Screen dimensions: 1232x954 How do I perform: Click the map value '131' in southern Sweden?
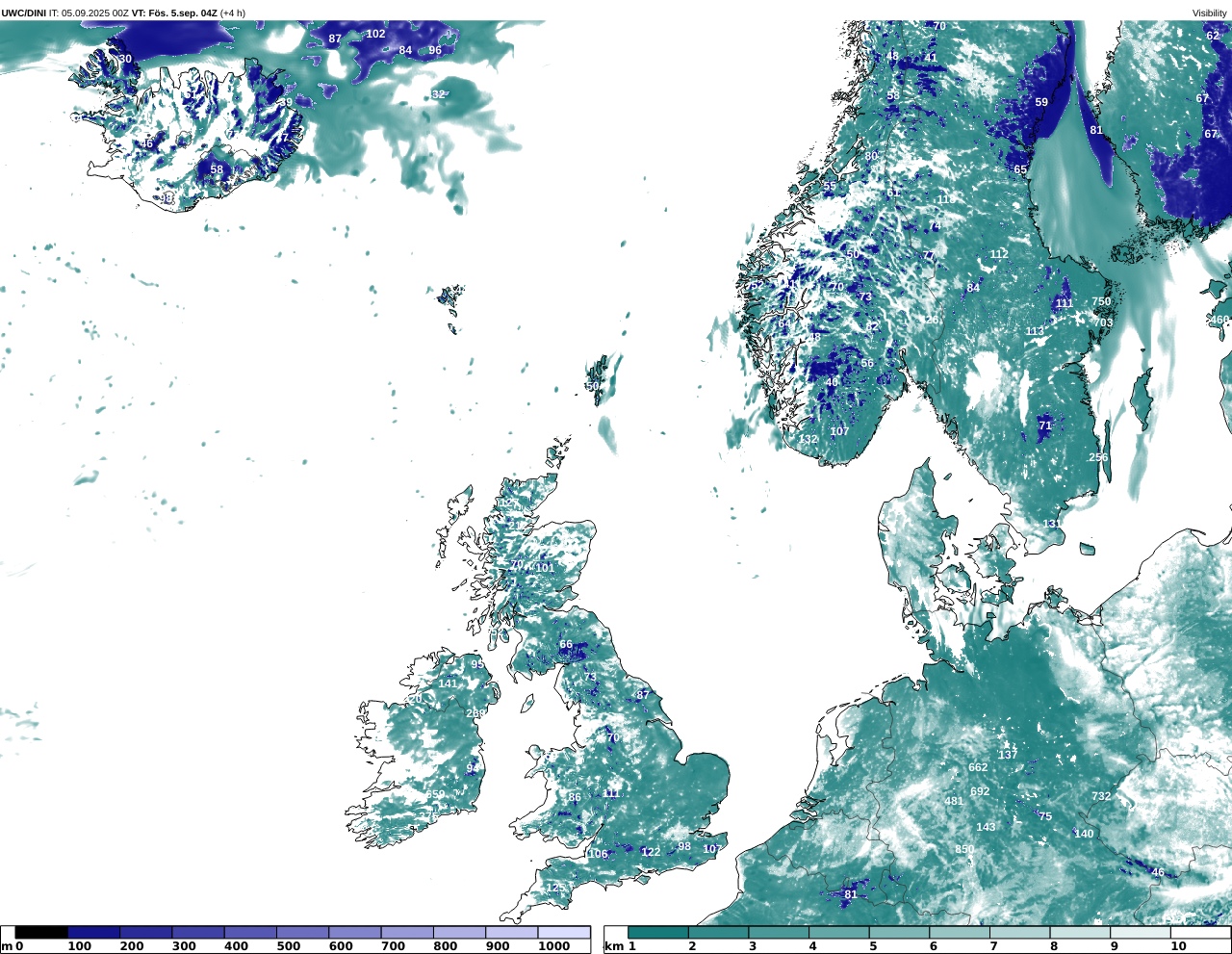[1052, 524]
